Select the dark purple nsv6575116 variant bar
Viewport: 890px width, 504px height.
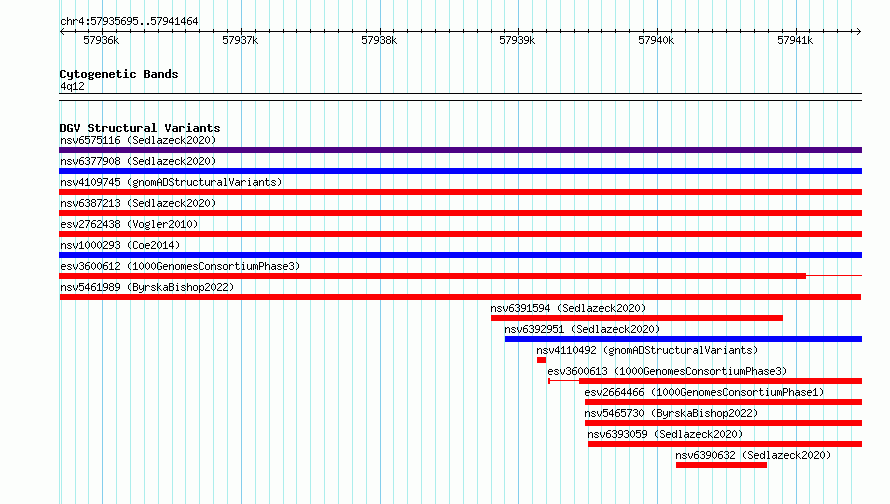(460, 150)
